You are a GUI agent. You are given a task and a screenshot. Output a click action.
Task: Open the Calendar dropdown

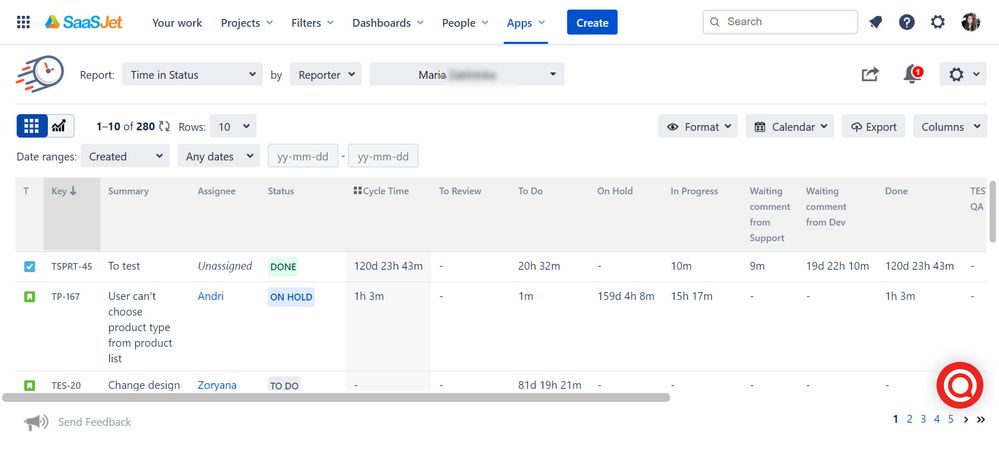pyautogui.click(x=789, y=126)
